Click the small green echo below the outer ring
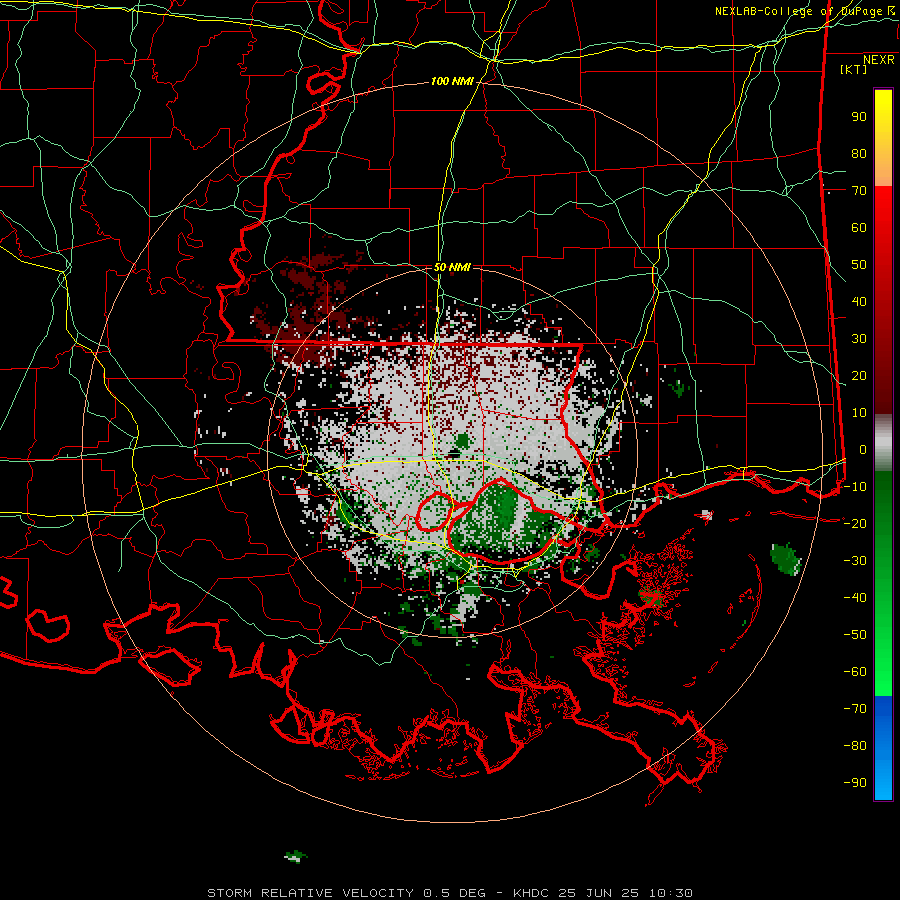The width and height of the screenshot is (900, 900). click(296, 856)
